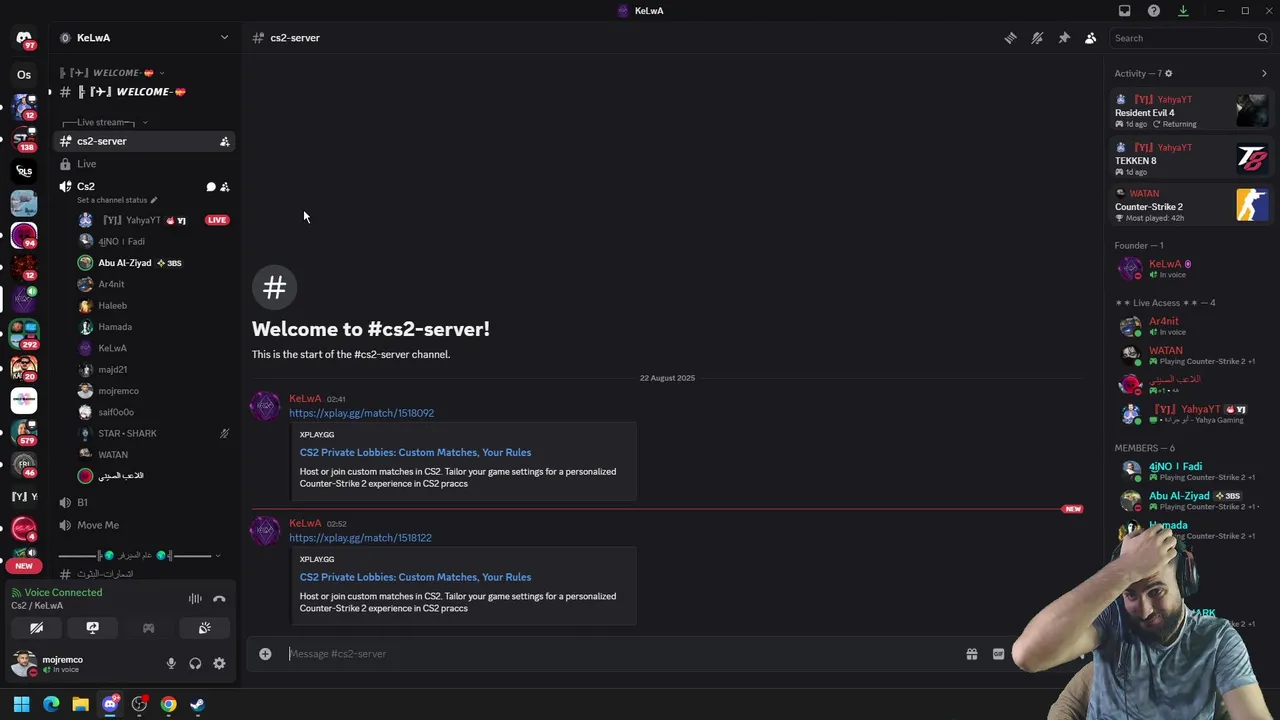Open the gift icon in message bar
This screenshot has height=720, width=1280.
click(x=971, y=654)
